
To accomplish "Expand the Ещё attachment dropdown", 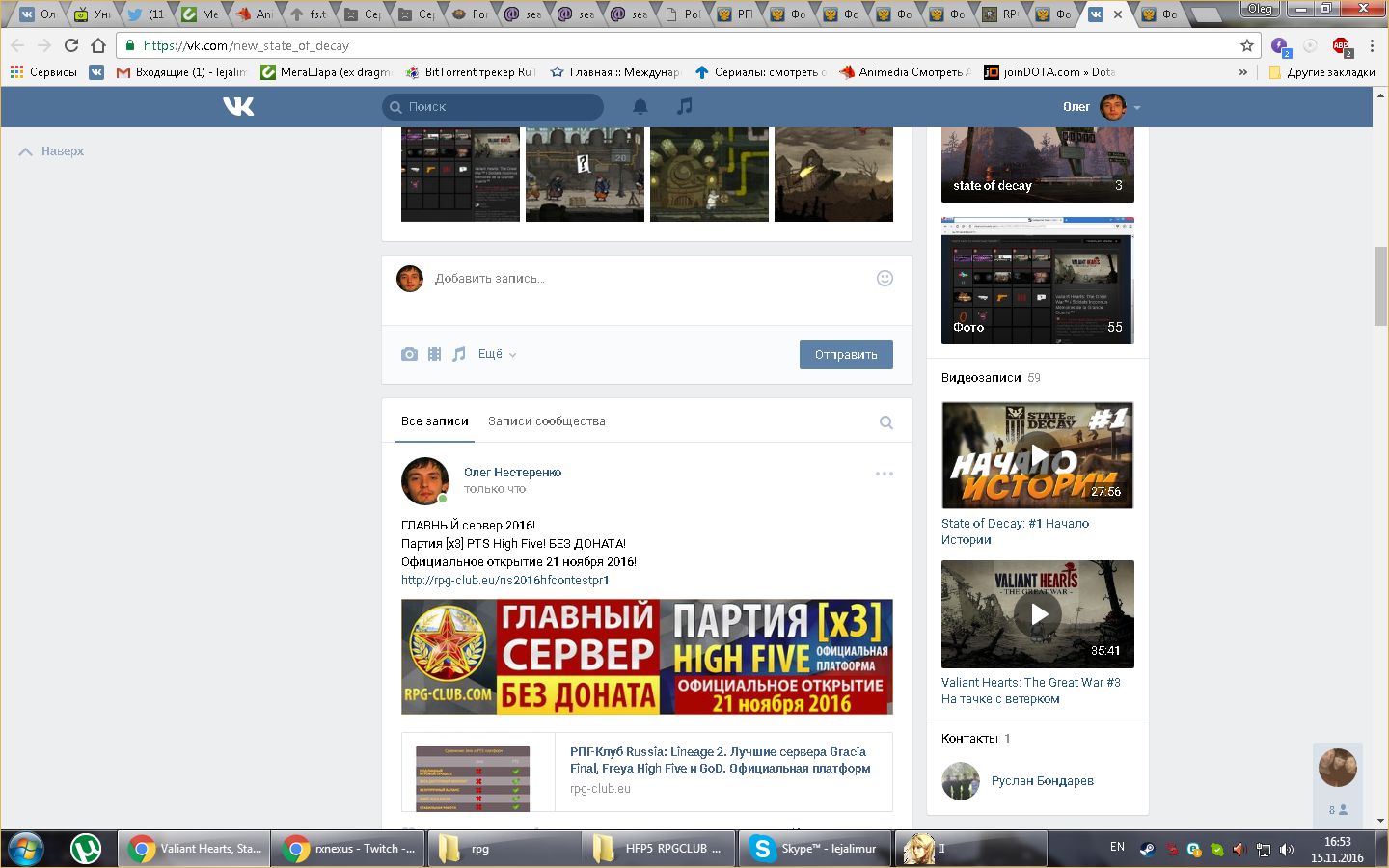I will [497, 354].
